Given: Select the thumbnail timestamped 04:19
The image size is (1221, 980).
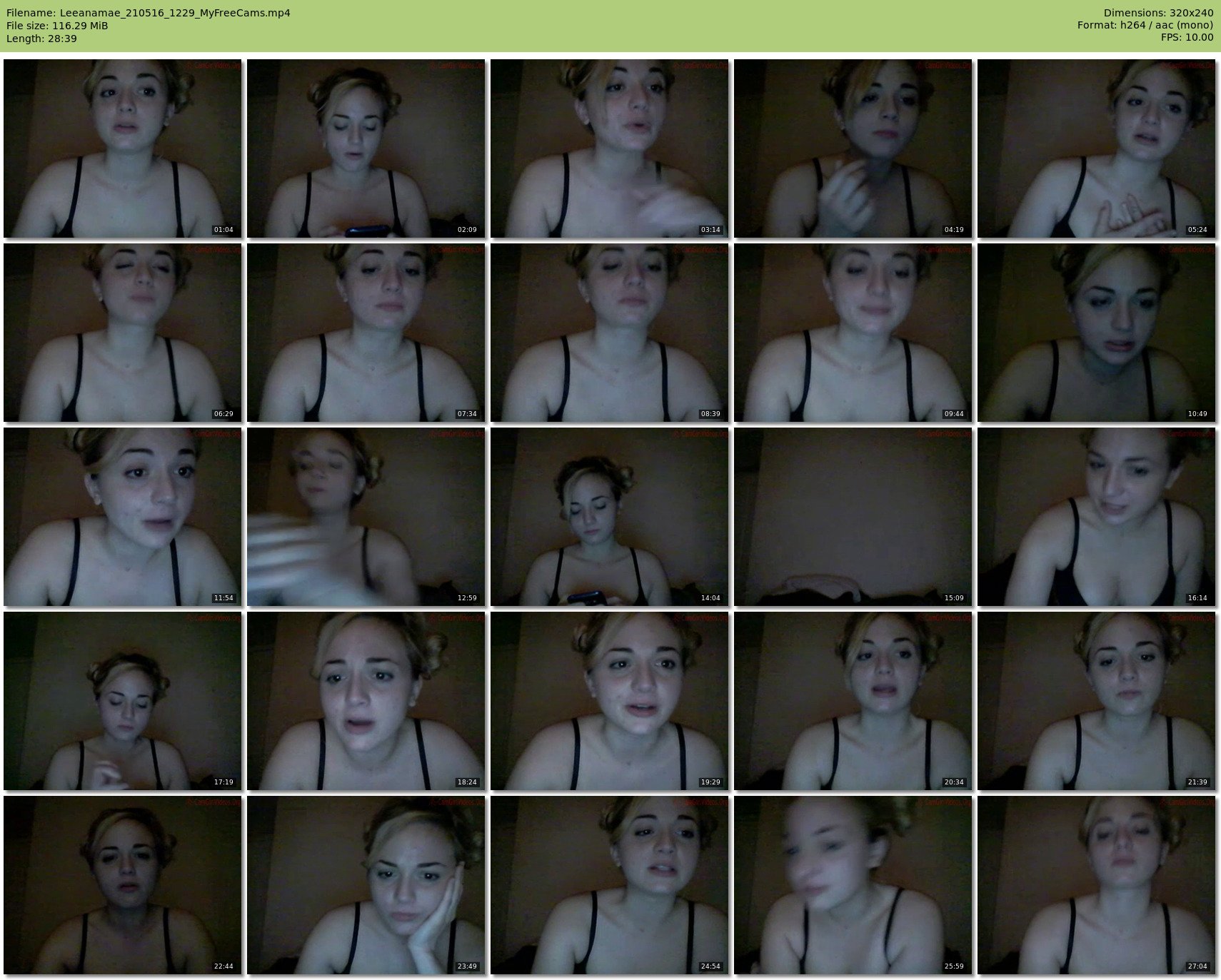Looking at the screenshot, I should coord(853,148).
